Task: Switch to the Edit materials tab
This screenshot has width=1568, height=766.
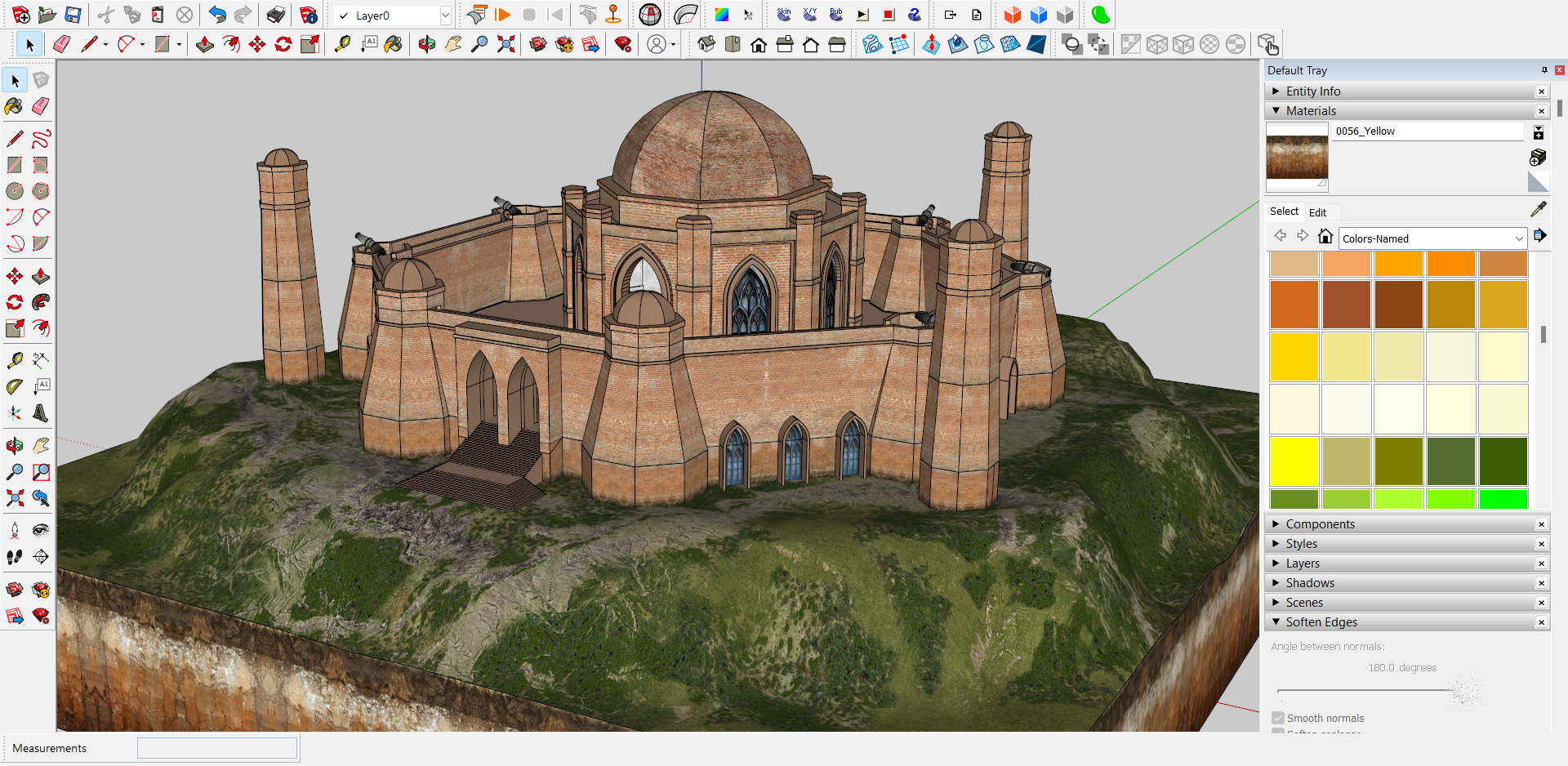Action: 1317,212
